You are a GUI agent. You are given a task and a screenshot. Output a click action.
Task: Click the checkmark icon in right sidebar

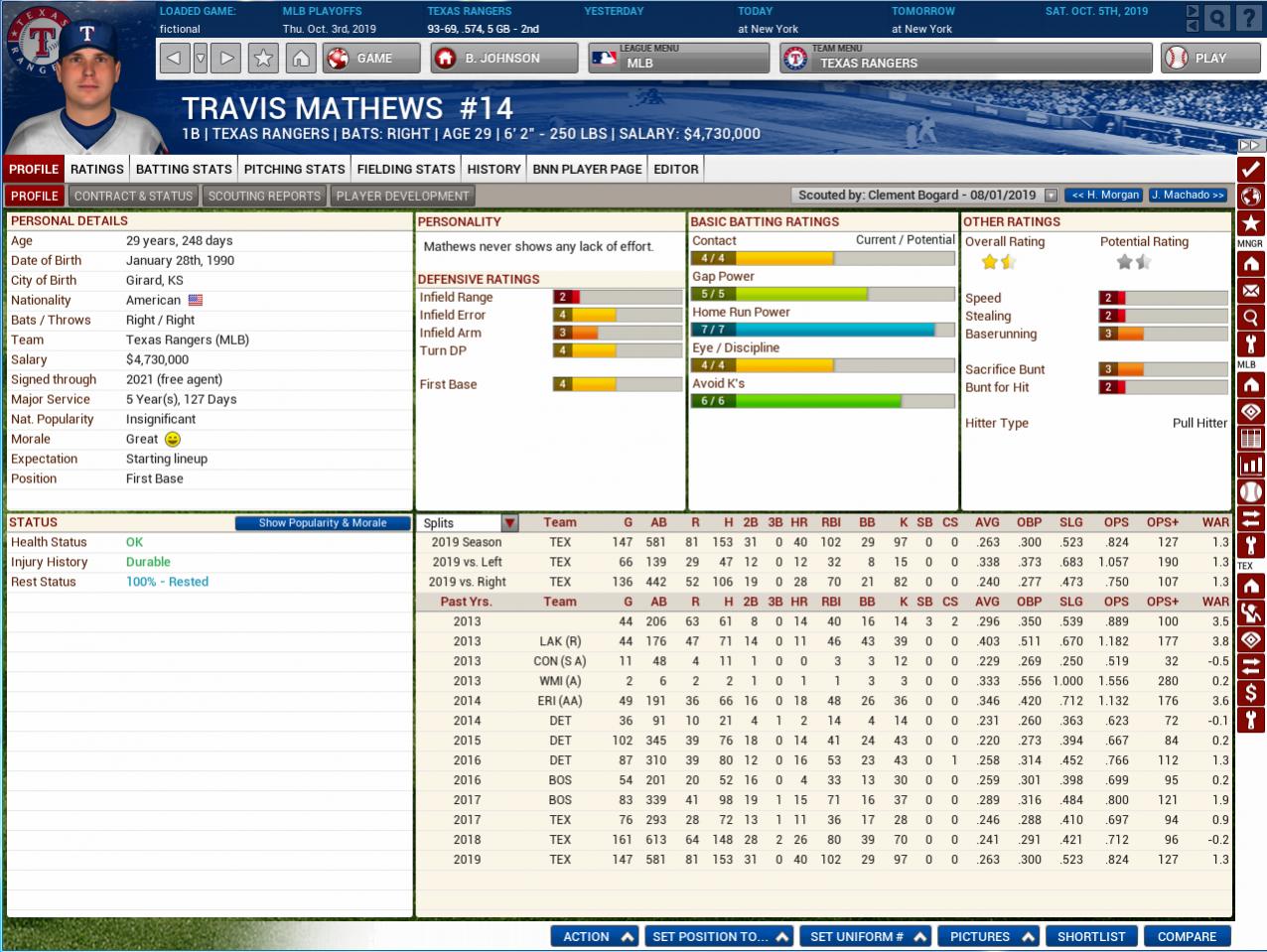(x=1250, y=169)
